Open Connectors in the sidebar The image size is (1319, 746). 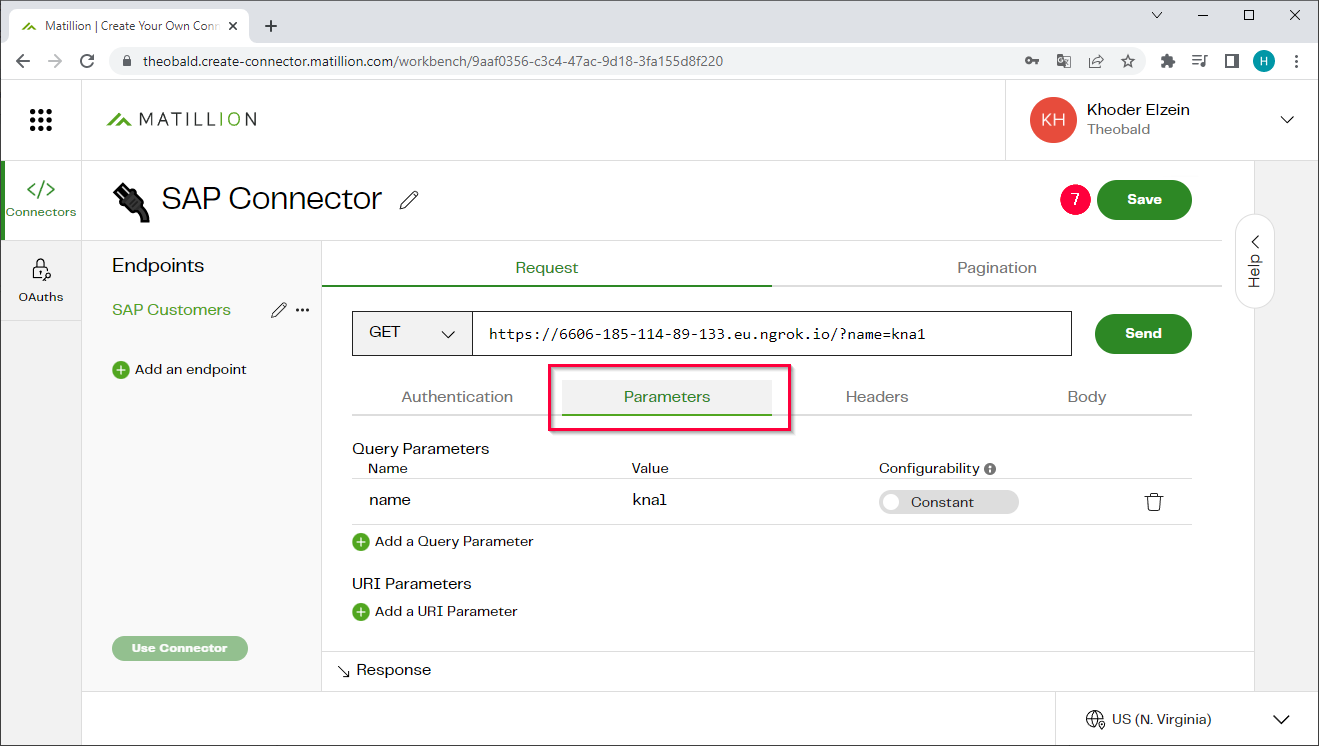click(x=41, y=199)
